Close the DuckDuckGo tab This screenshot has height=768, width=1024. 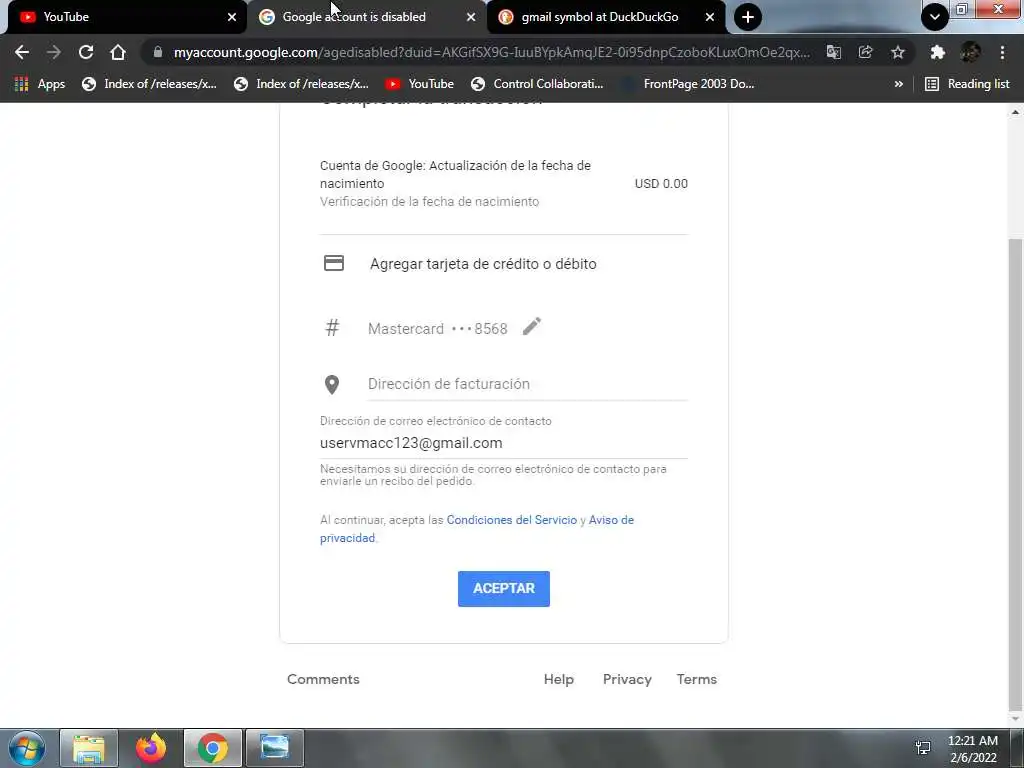coord(710,17)
